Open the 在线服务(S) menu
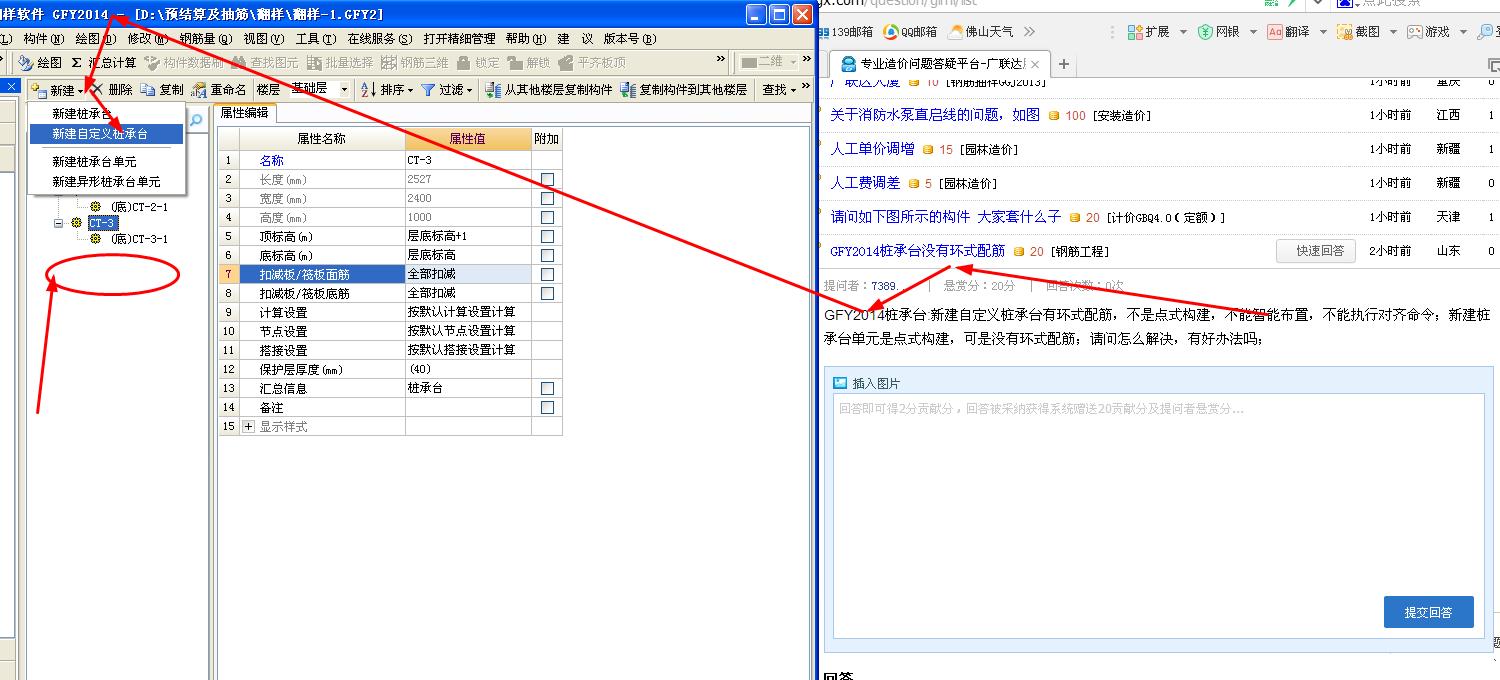Viewport: 1500px width, 680px height. 380,39
